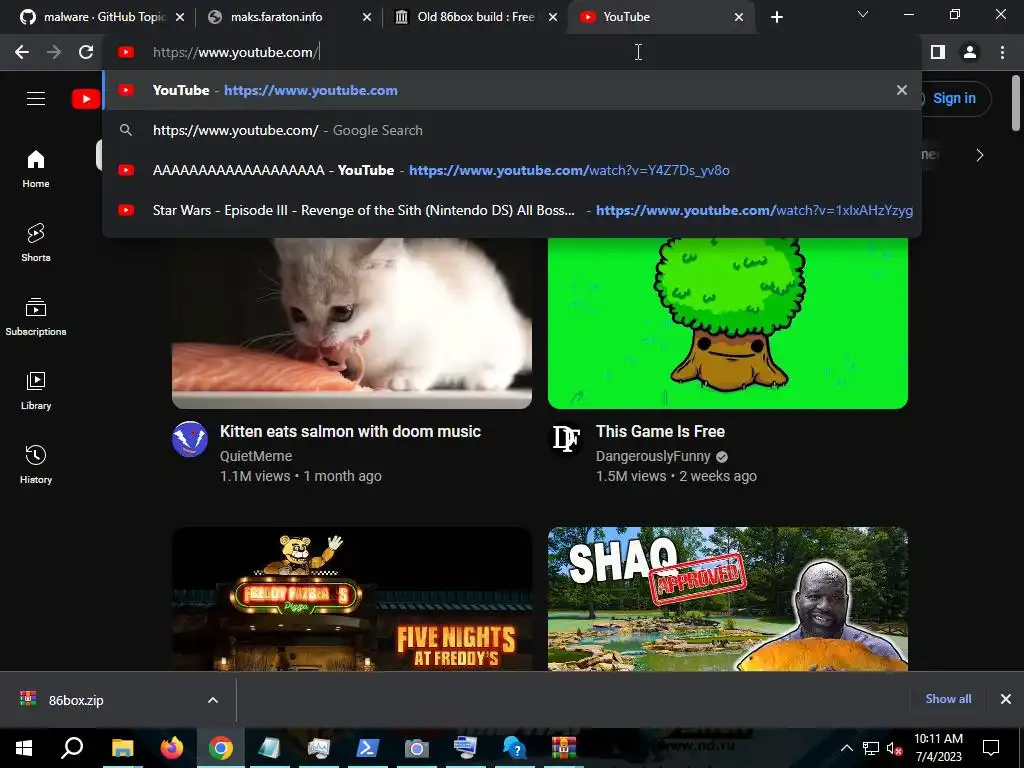
Task: Open taskbar search
Action: [72, 748]
